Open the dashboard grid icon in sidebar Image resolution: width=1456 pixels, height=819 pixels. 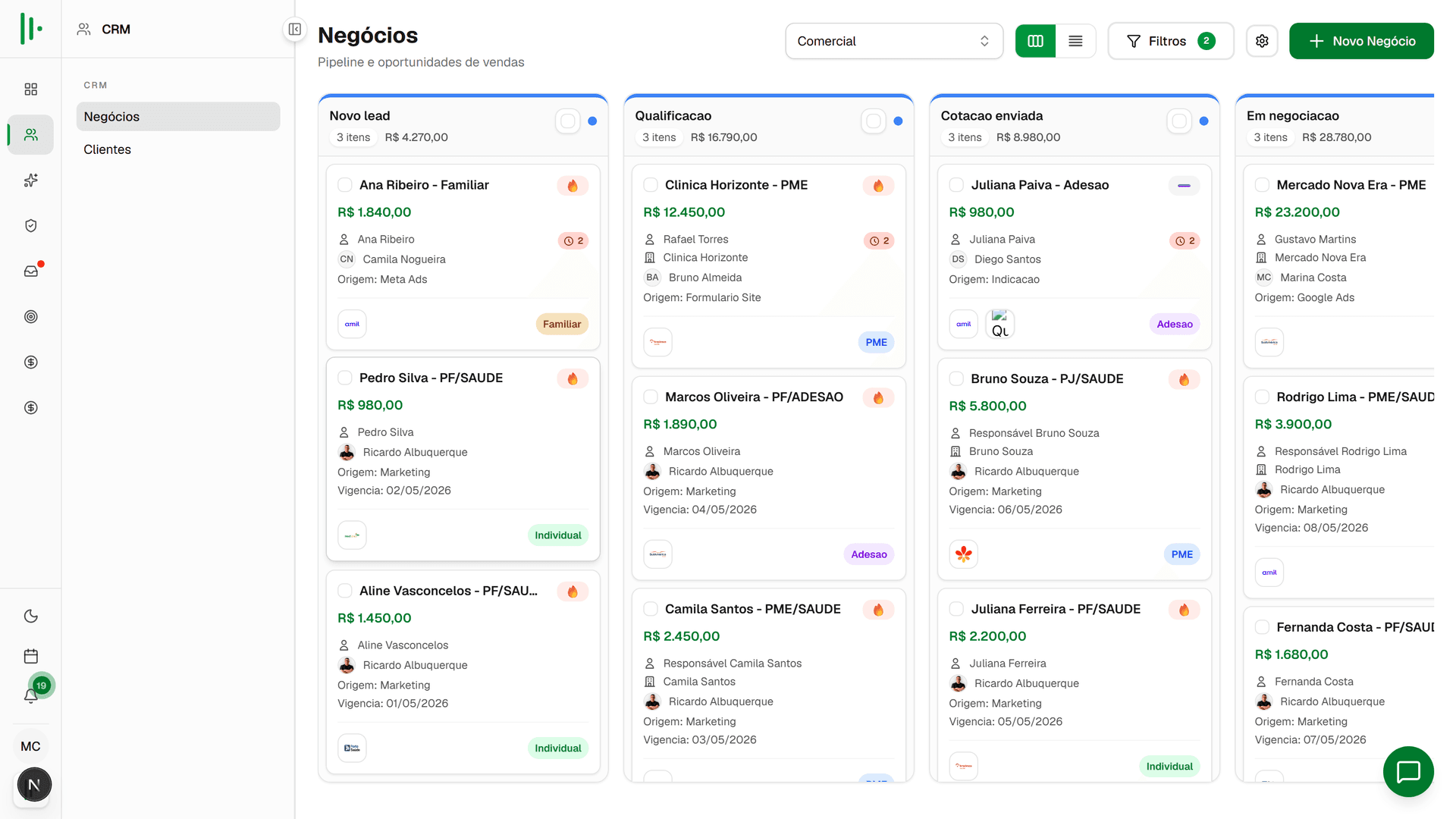(x=30, y=89)
